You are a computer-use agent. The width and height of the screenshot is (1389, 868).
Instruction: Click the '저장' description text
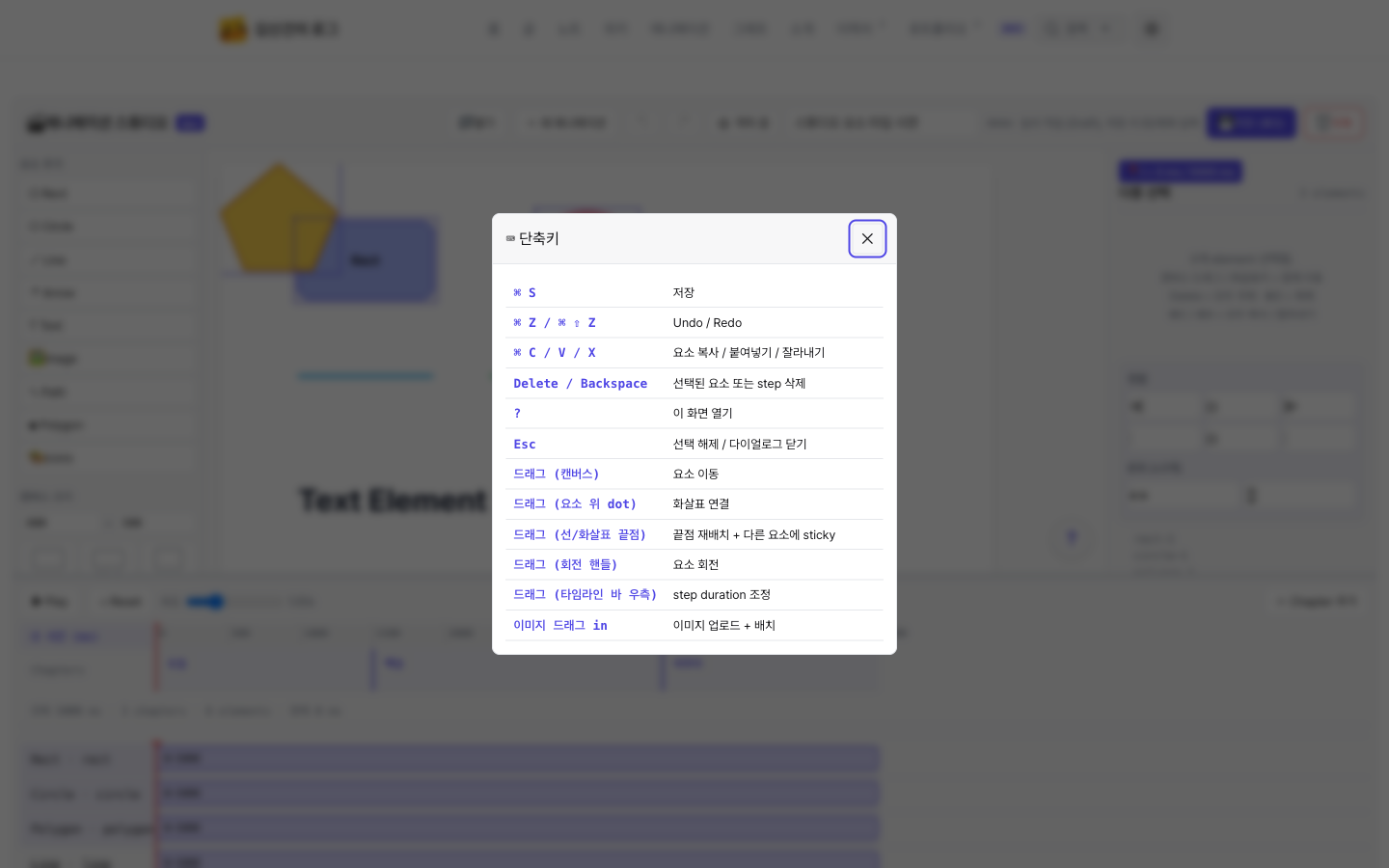(x=684, y=292)
